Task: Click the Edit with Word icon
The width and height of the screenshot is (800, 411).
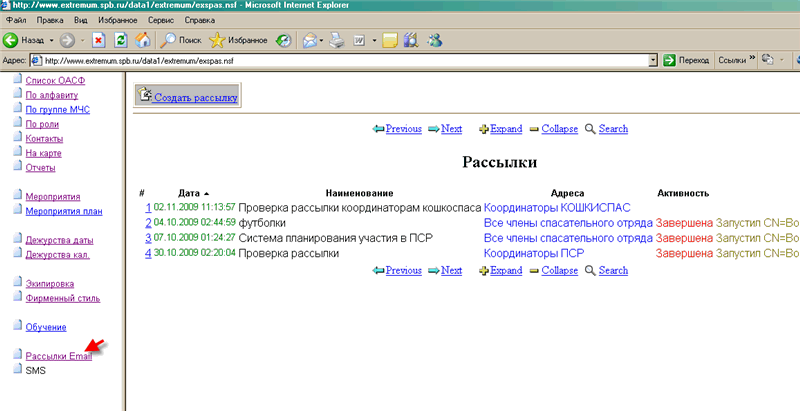Action: tap(359, 40)
